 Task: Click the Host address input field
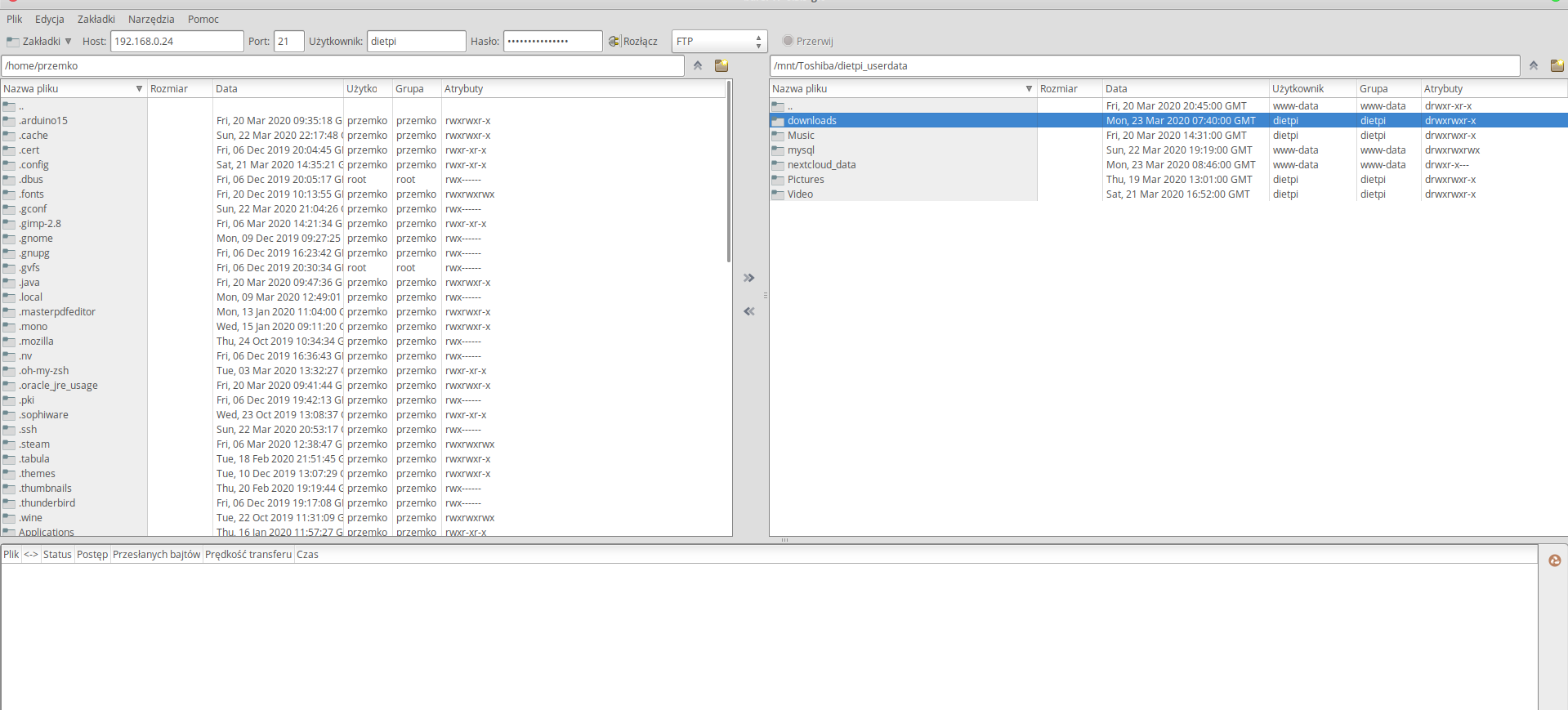pyautogui.click(x=176, y=41)
